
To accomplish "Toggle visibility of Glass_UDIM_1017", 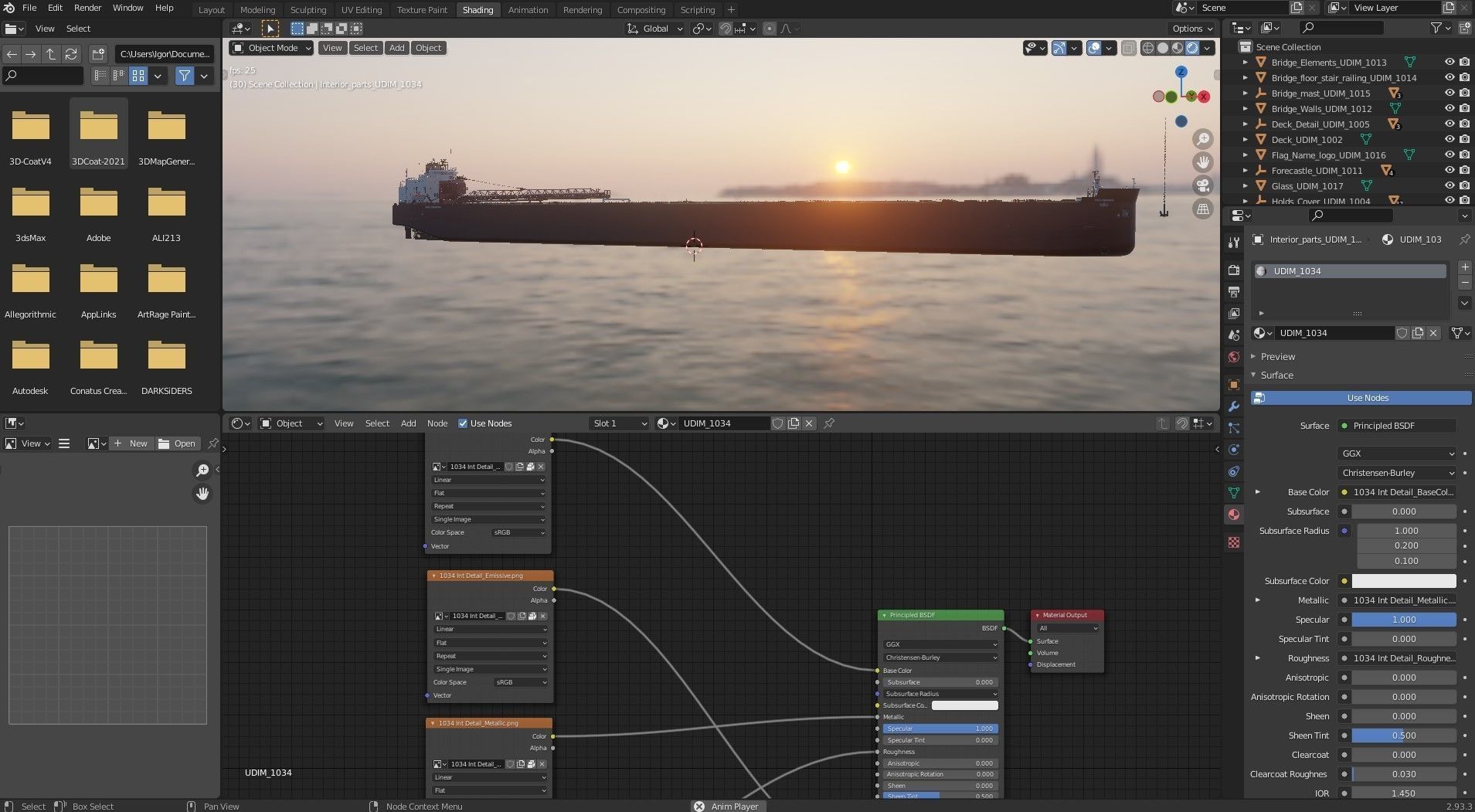I will coord(1450,186).
